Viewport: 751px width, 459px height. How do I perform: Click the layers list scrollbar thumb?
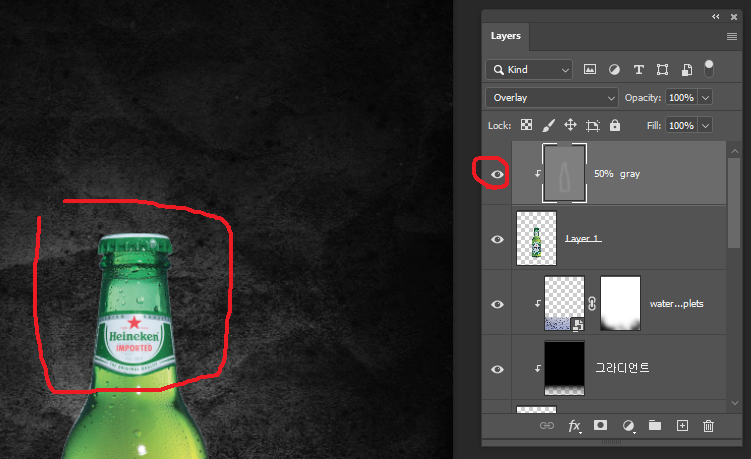pyautogui.click(x=734, y=203)
